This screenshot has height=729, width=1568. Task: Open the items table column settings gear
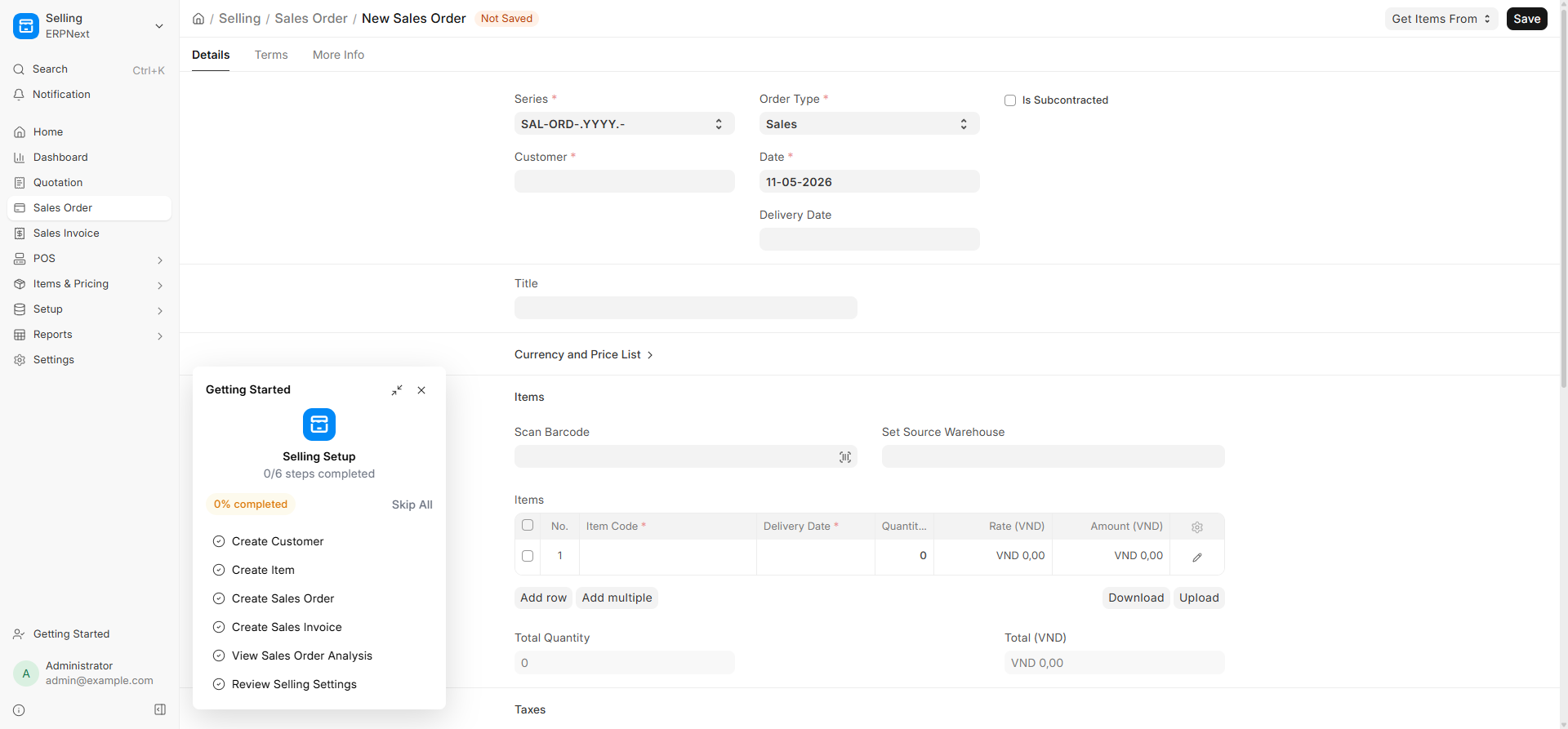[1197, 527]
